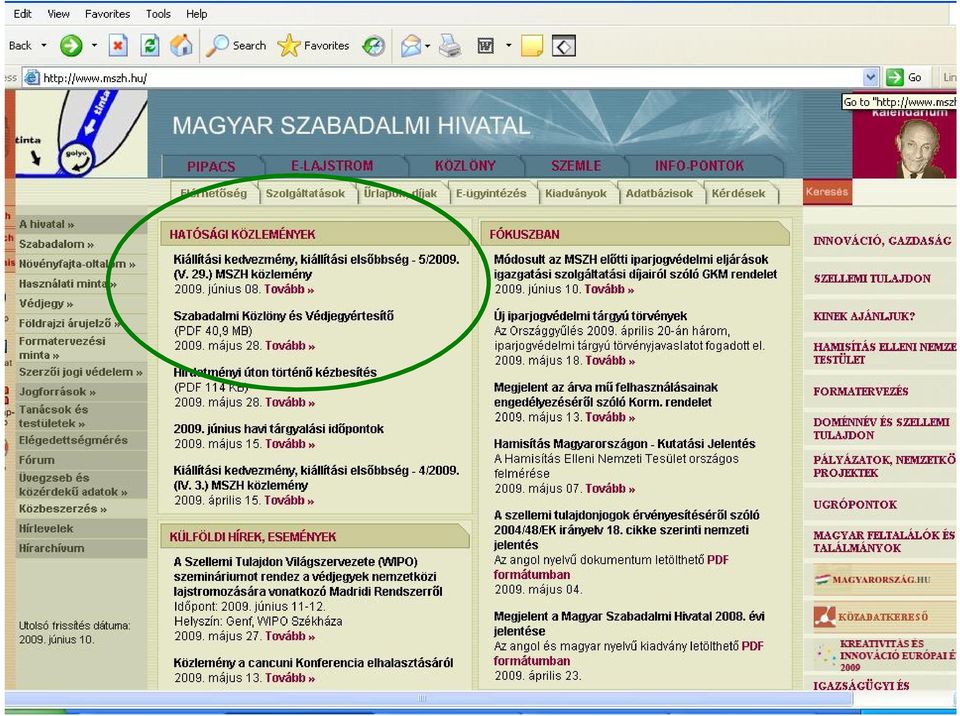Go to the Home page icon
Screen dimensions: 960x716
[181, 45]
